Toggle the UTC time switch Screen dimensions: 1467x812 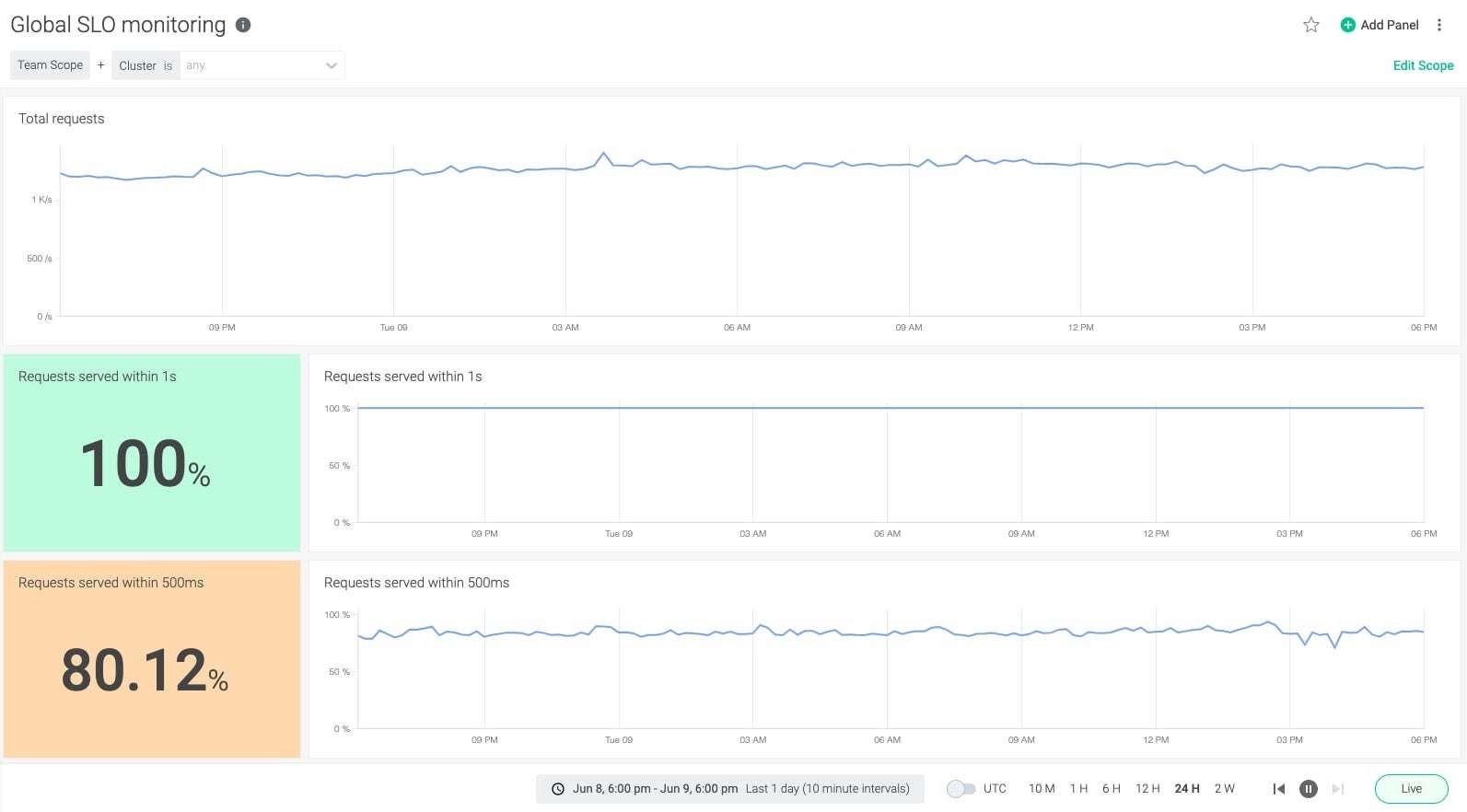(961, 789)
